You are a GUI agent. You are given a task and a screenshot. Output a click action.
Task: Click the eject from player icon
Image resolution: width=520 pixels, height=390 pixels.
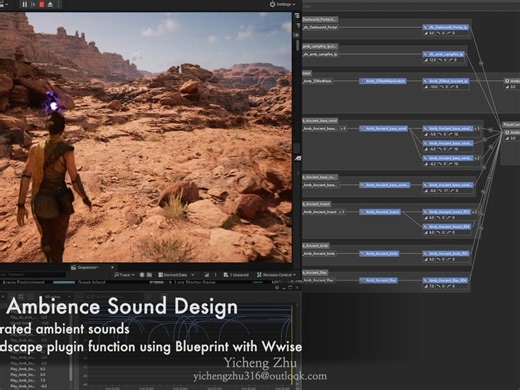pyautogui.click(x=50, y=5)
